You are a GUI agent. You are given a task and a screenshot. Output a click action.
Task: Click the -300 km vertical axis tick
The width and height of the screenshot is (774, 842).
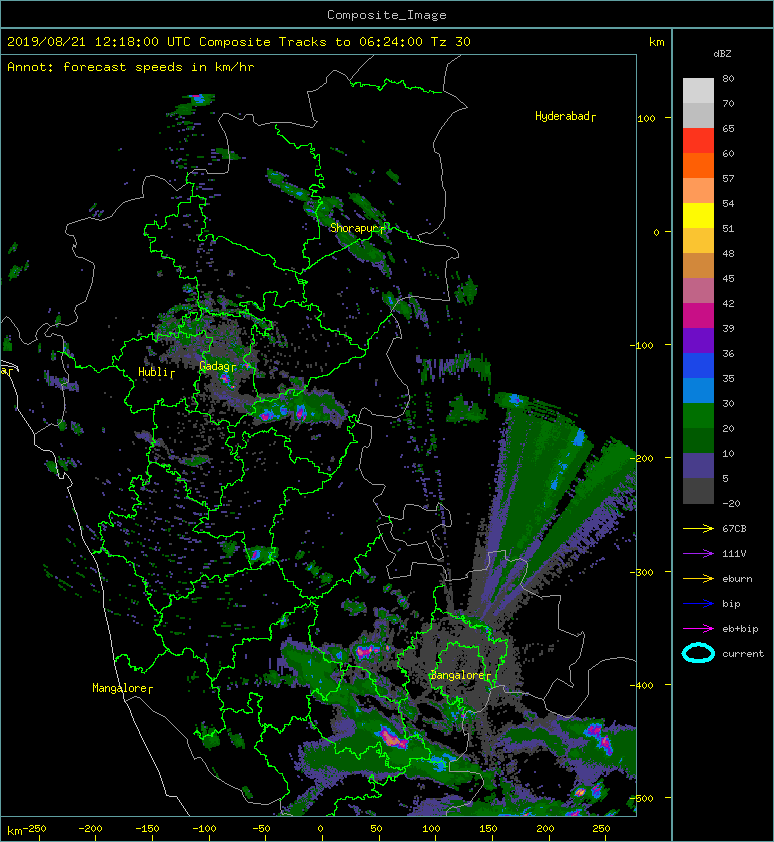pyautogui.click(x=641, y=572)
